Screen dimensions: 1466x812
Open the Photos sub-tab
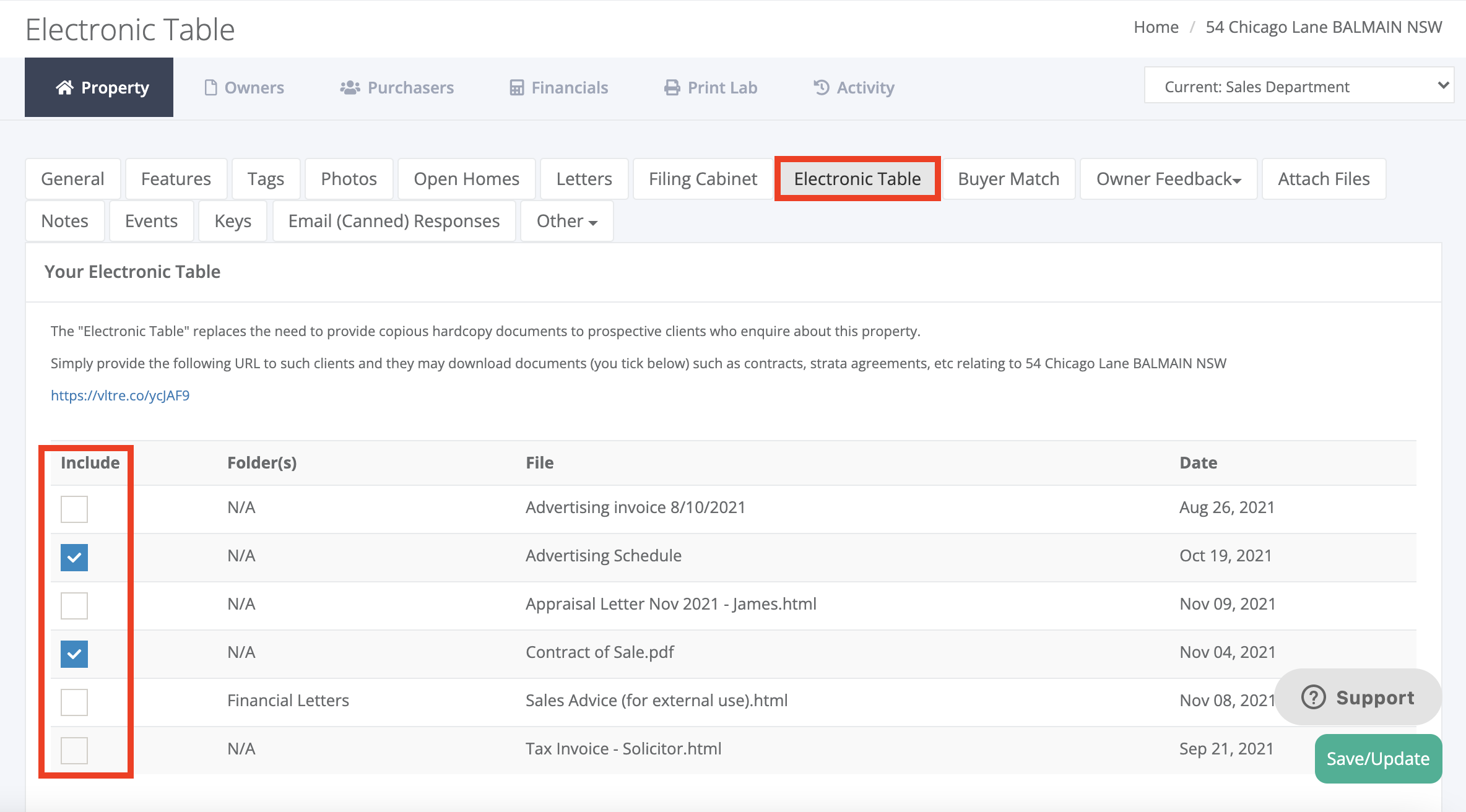(349, 179)
